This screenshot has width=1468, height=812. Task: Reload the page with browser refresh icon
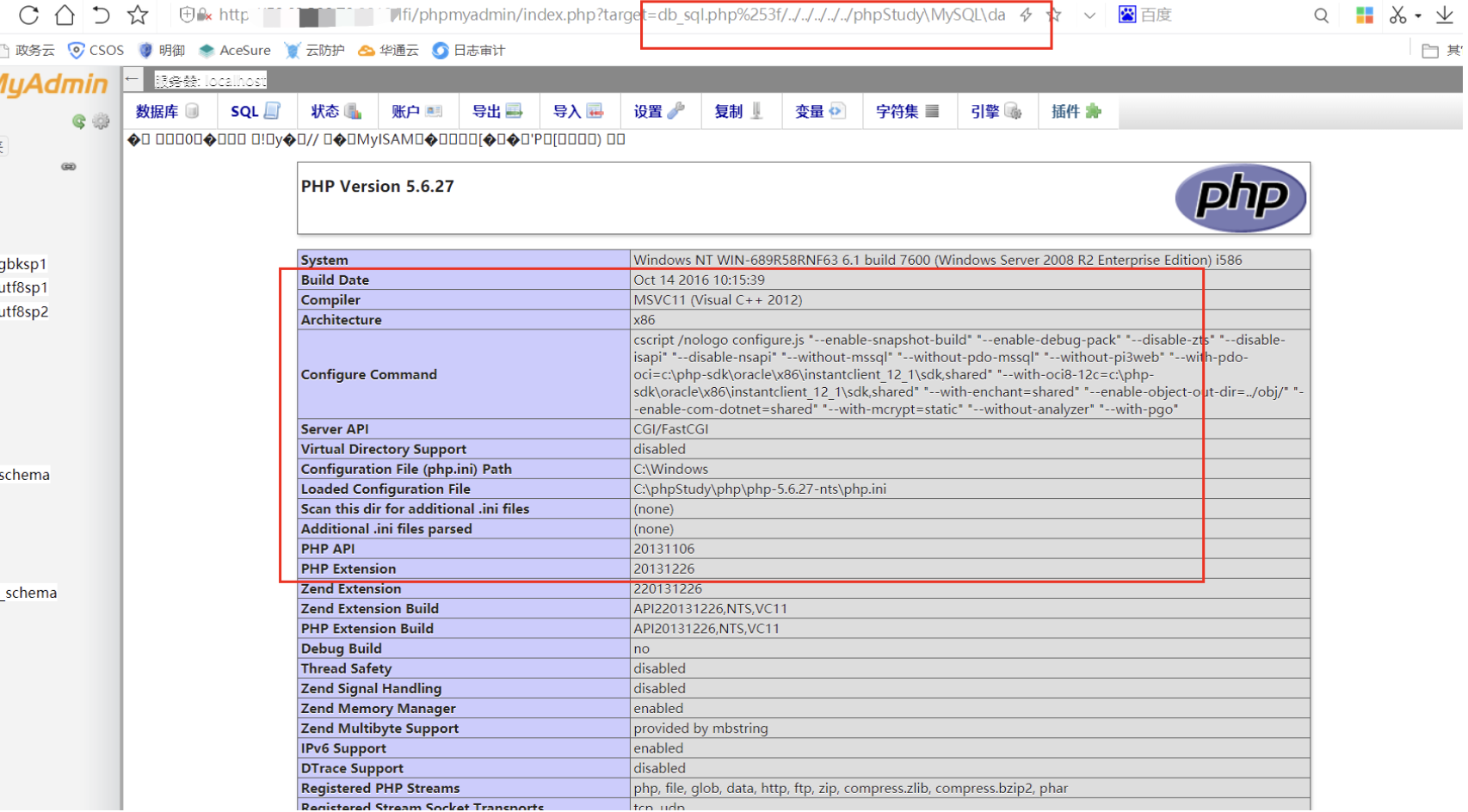click(28, 15)
